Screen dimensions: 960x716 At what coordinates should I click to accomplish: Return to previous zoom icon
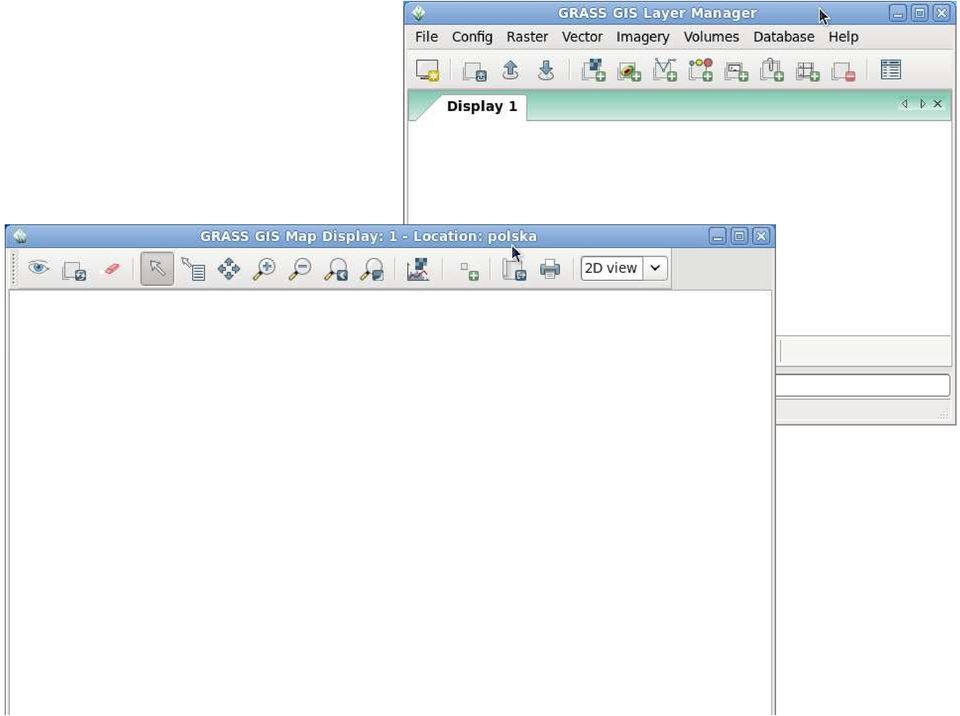pyautogui.click(x=336, y=269)
